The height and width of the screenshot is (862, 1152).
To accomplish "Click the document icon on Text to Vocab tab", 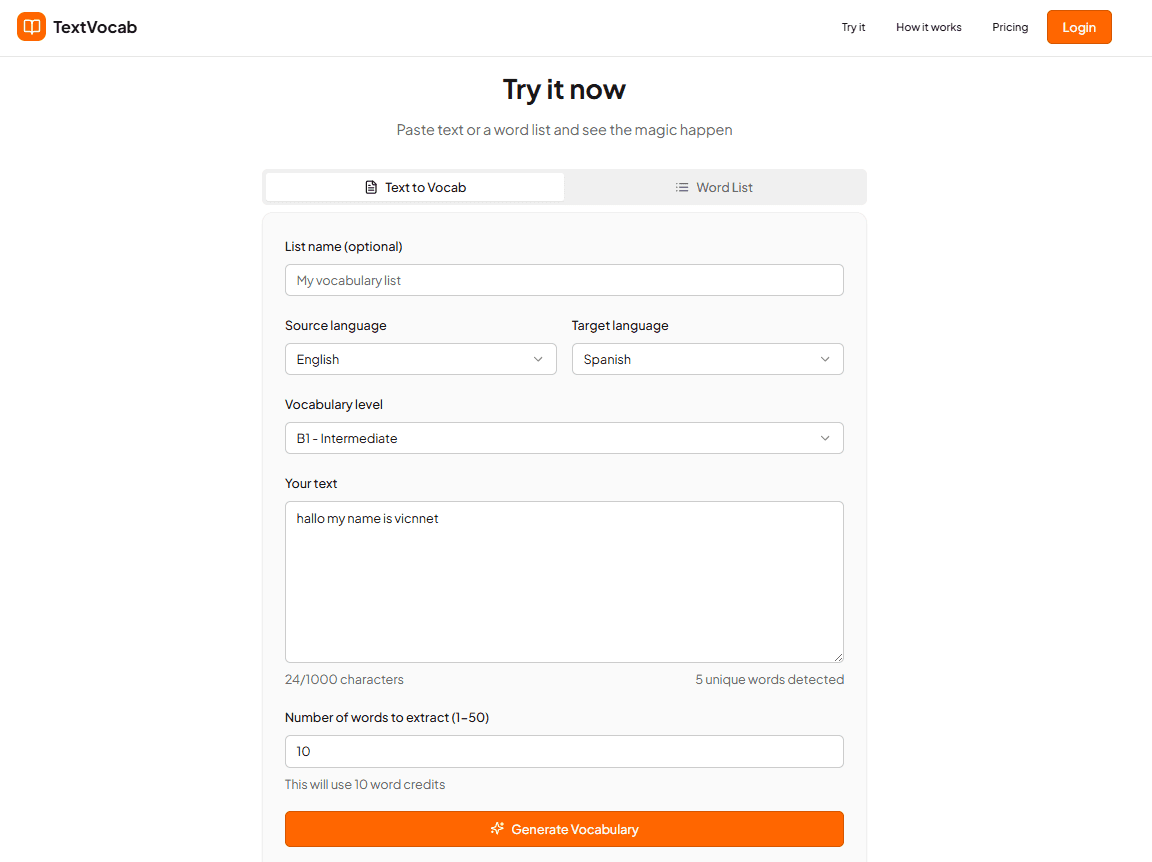I will [x=370, y=187].
